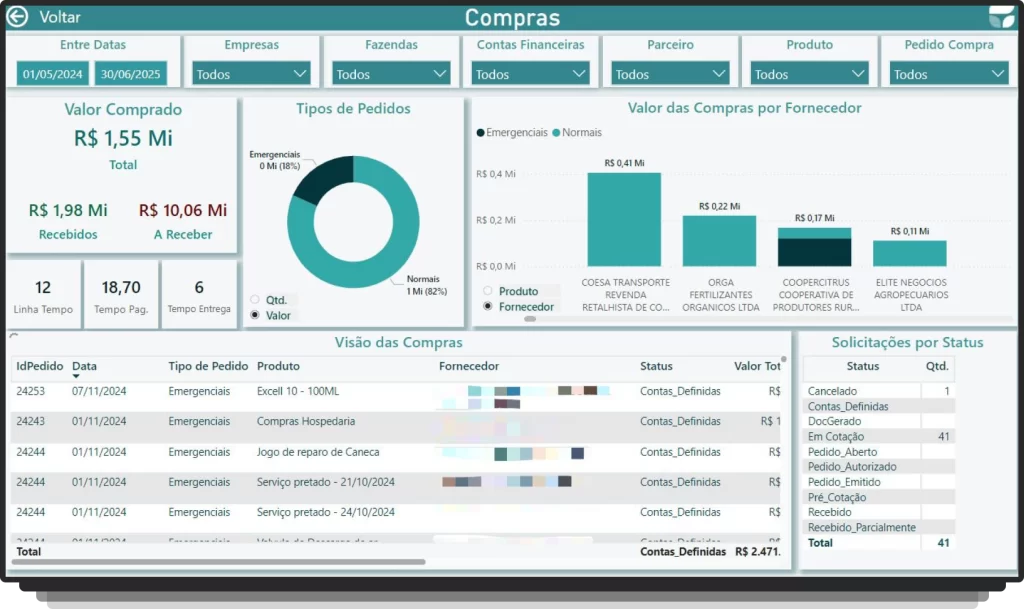This screenshot has height=609, width=1024.
Task: Click the COESA TRANSPORTE bar in chart
Action: pos(624,219)
